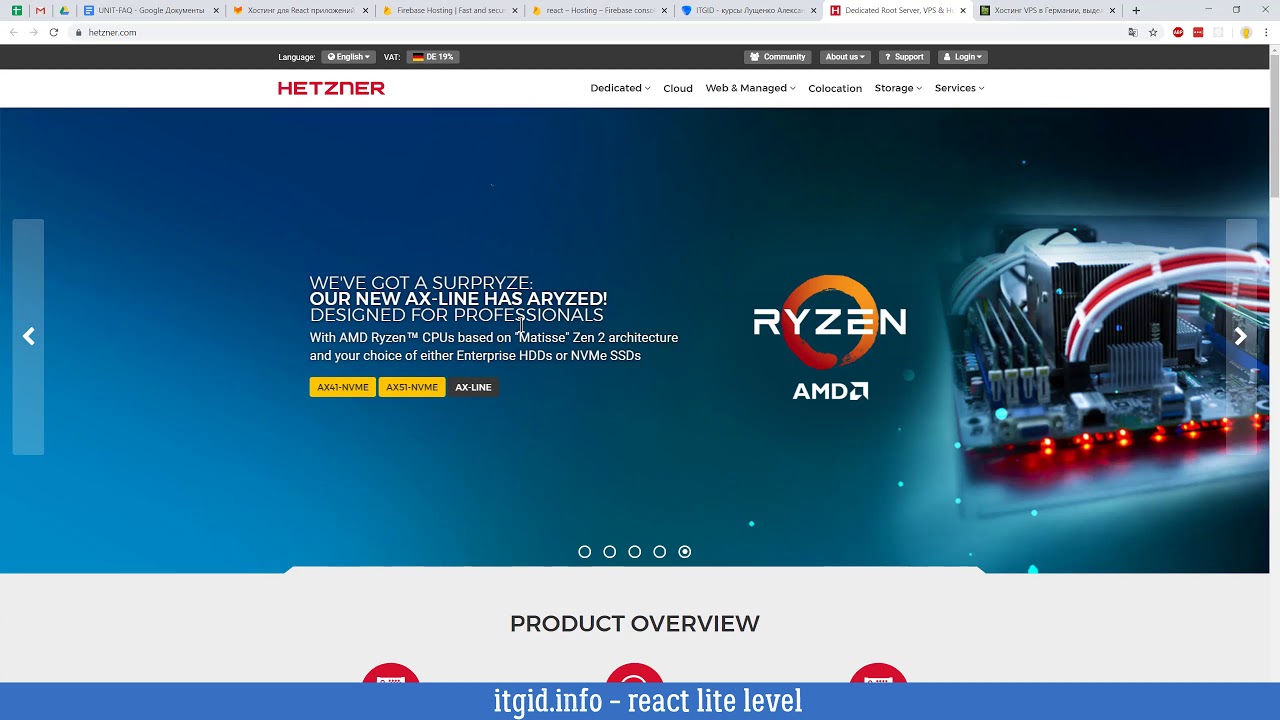Switch to the UNIT-FAQ Google Docs tab
The width and height of the screenshot is (1280, 720).
tap(151, 10)
